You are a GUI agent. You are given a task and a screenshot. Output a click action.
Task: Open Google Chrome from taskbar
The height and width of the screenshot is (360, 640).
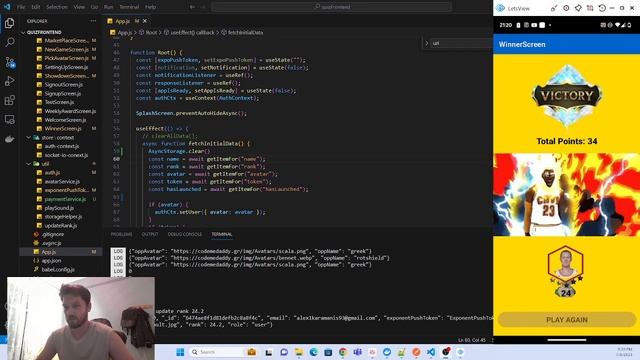click(343, 352)
